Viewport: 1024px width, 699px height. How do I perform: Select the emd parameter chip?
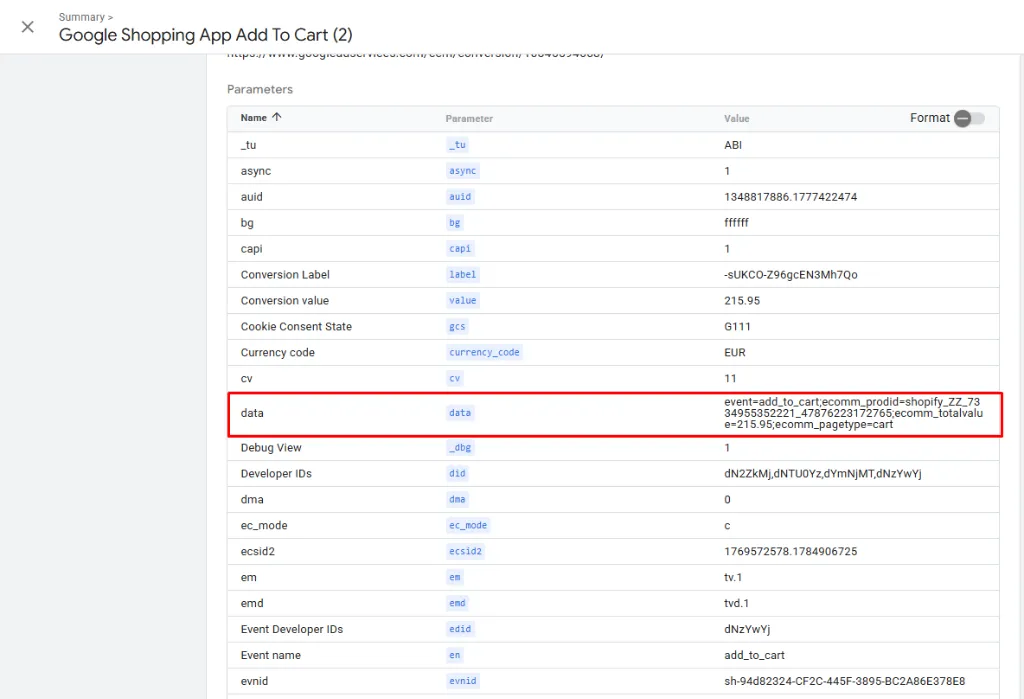457,603
